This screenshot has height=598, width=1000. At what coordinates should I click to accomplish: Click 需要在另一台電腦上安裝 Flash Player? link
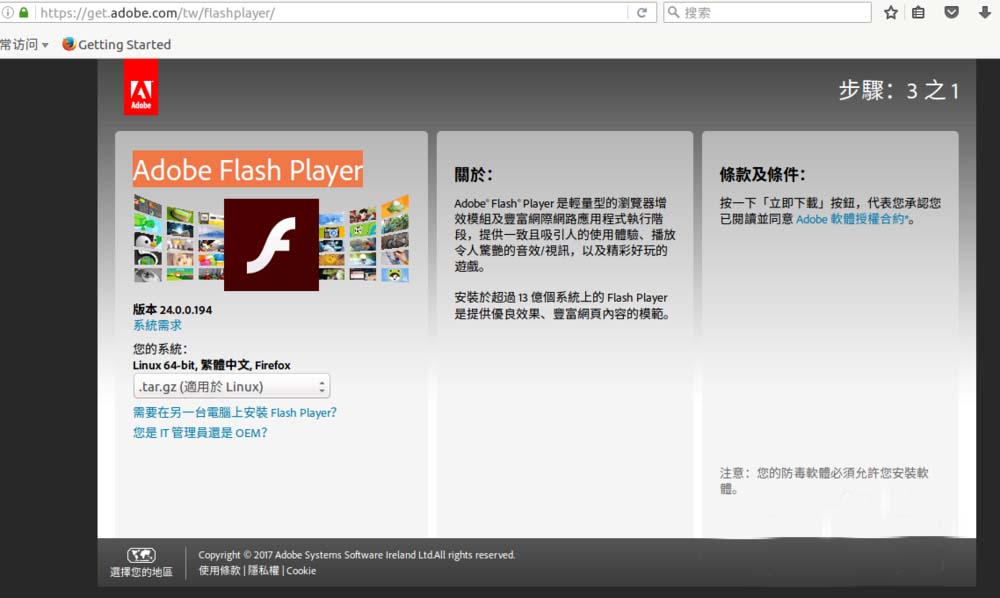(235, 412)
